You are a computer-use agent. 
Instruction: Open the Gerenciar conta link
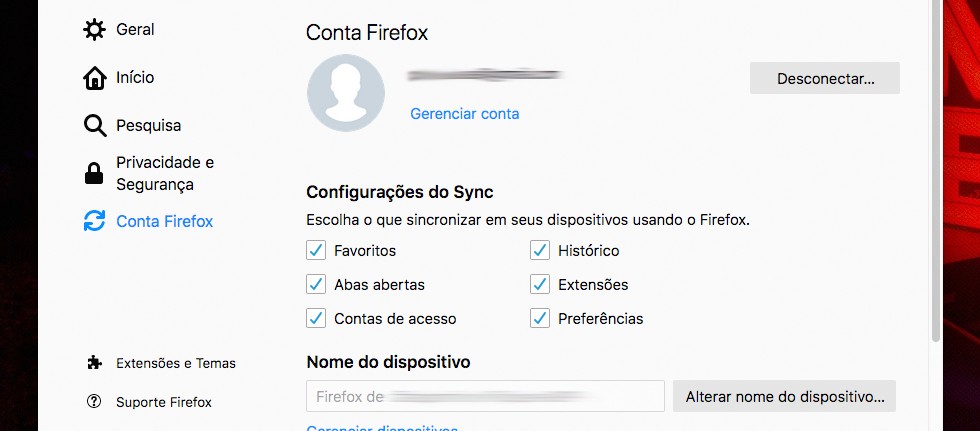(465, 114)
